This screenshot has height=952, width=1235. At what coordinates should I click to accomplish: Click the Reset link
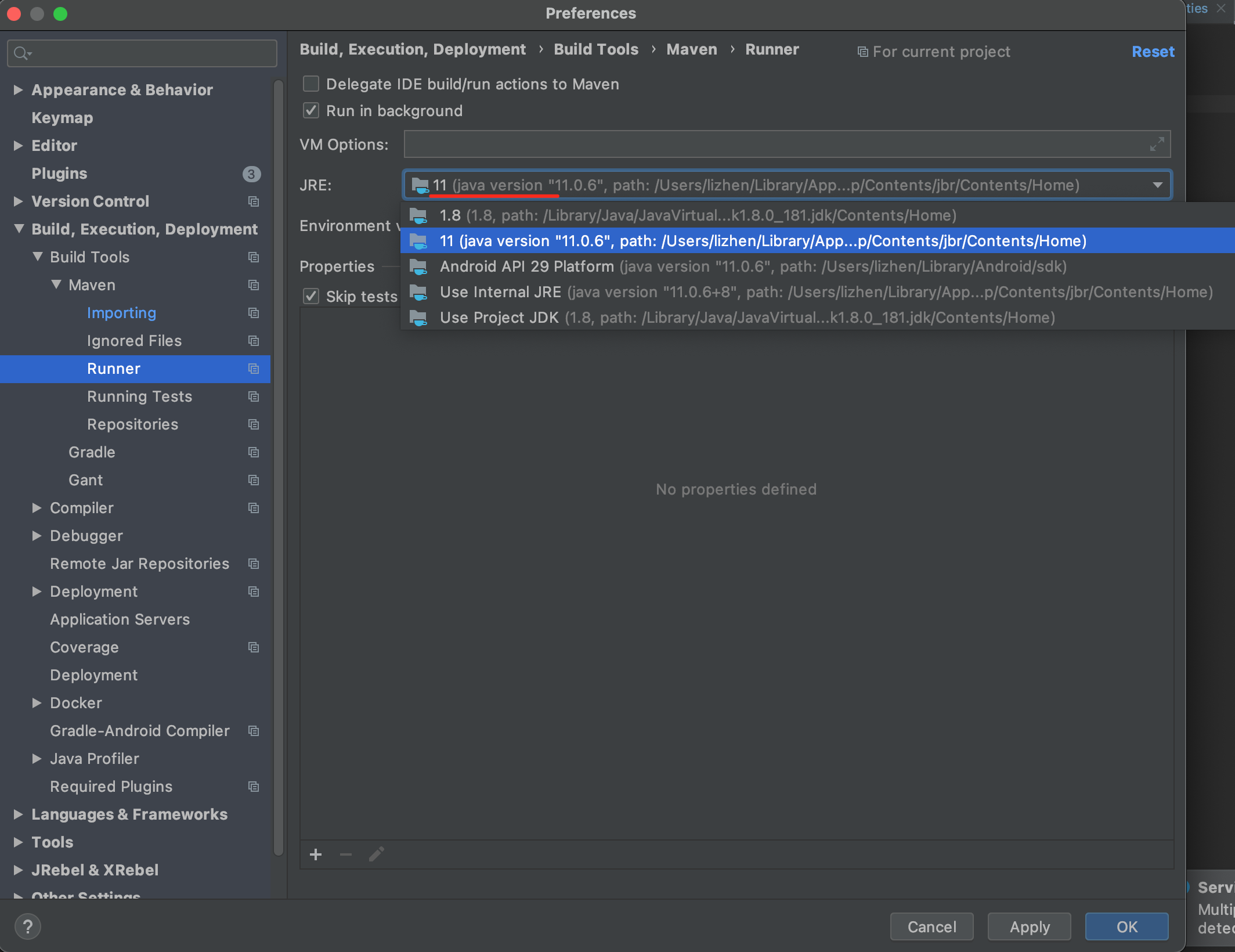pyautogui.click(x=1153, y=52)
